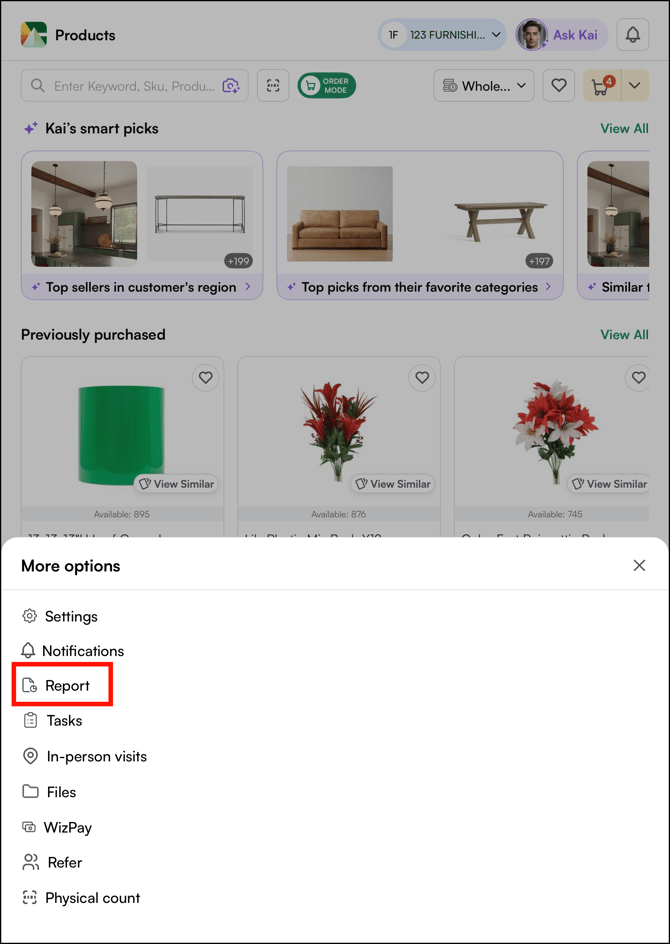Close the More options panel

coord(639,566)
